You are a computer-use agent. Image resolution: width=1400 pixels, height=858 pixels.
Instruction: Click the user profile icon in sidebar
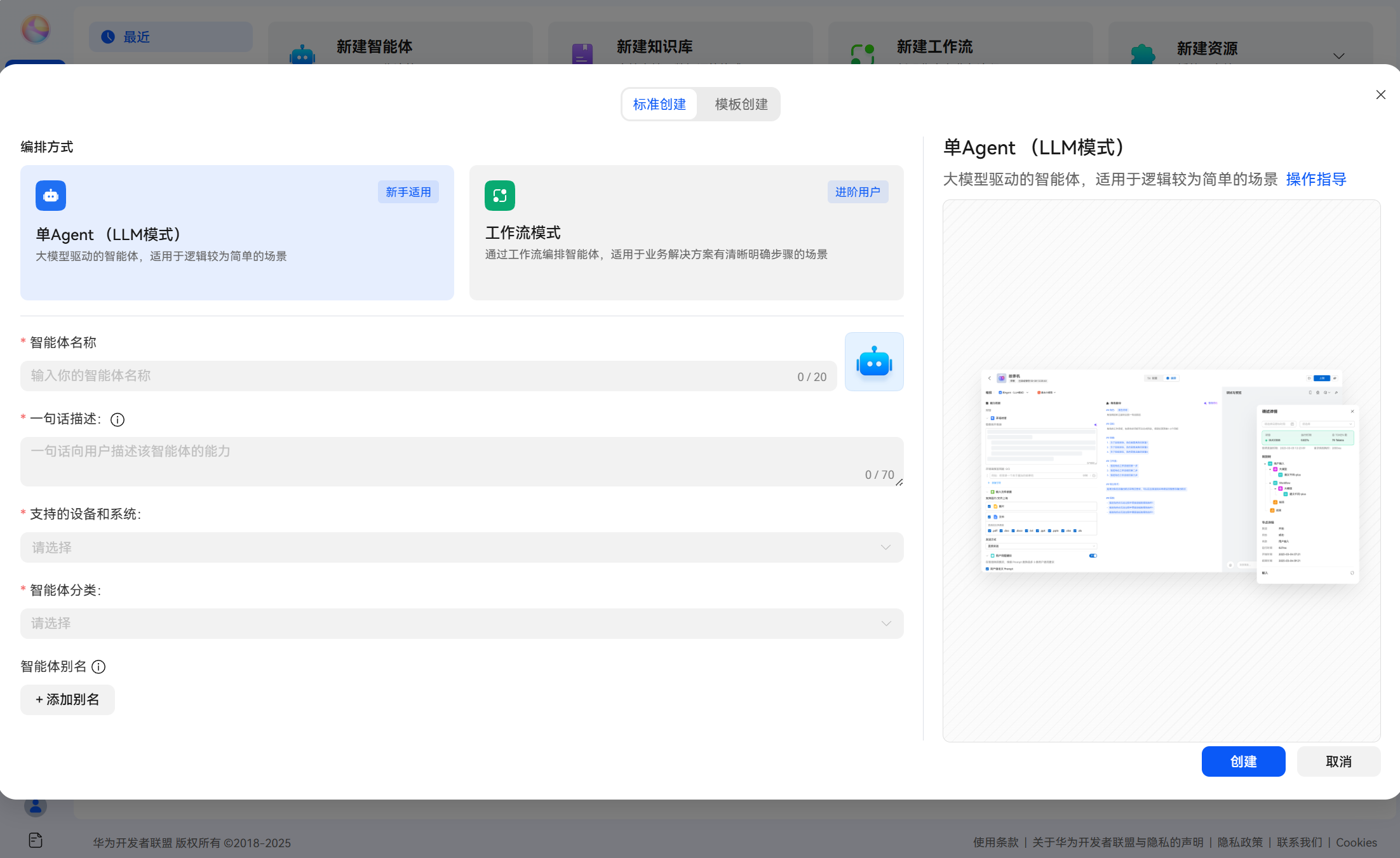[36, 807]
